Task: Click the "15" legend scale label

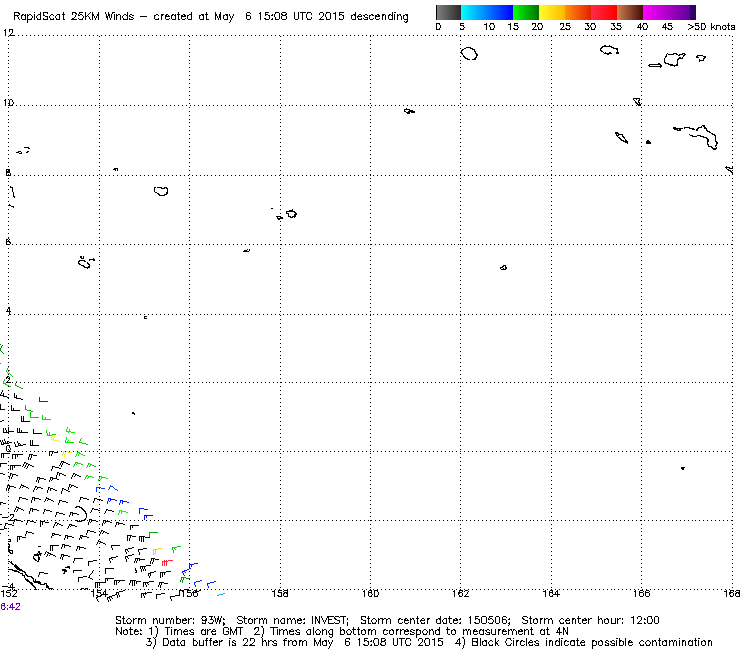Action: click(x=513, y=27)
